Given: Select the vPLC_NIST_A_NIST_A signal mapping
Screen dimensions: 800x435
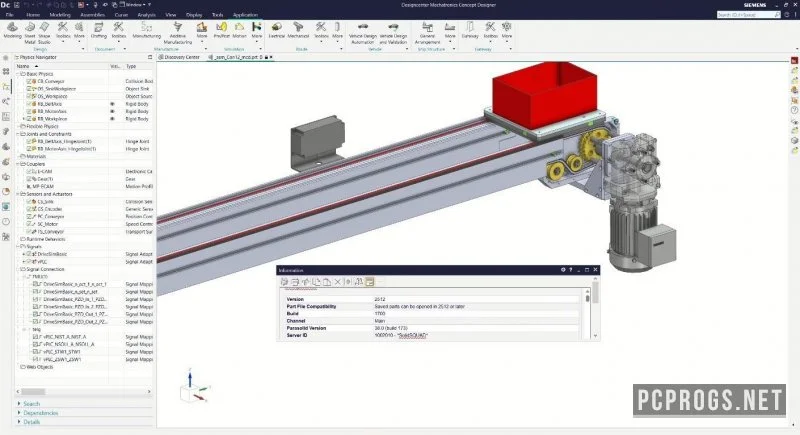Looking at the screenshot, I should (x=64, y=337).
